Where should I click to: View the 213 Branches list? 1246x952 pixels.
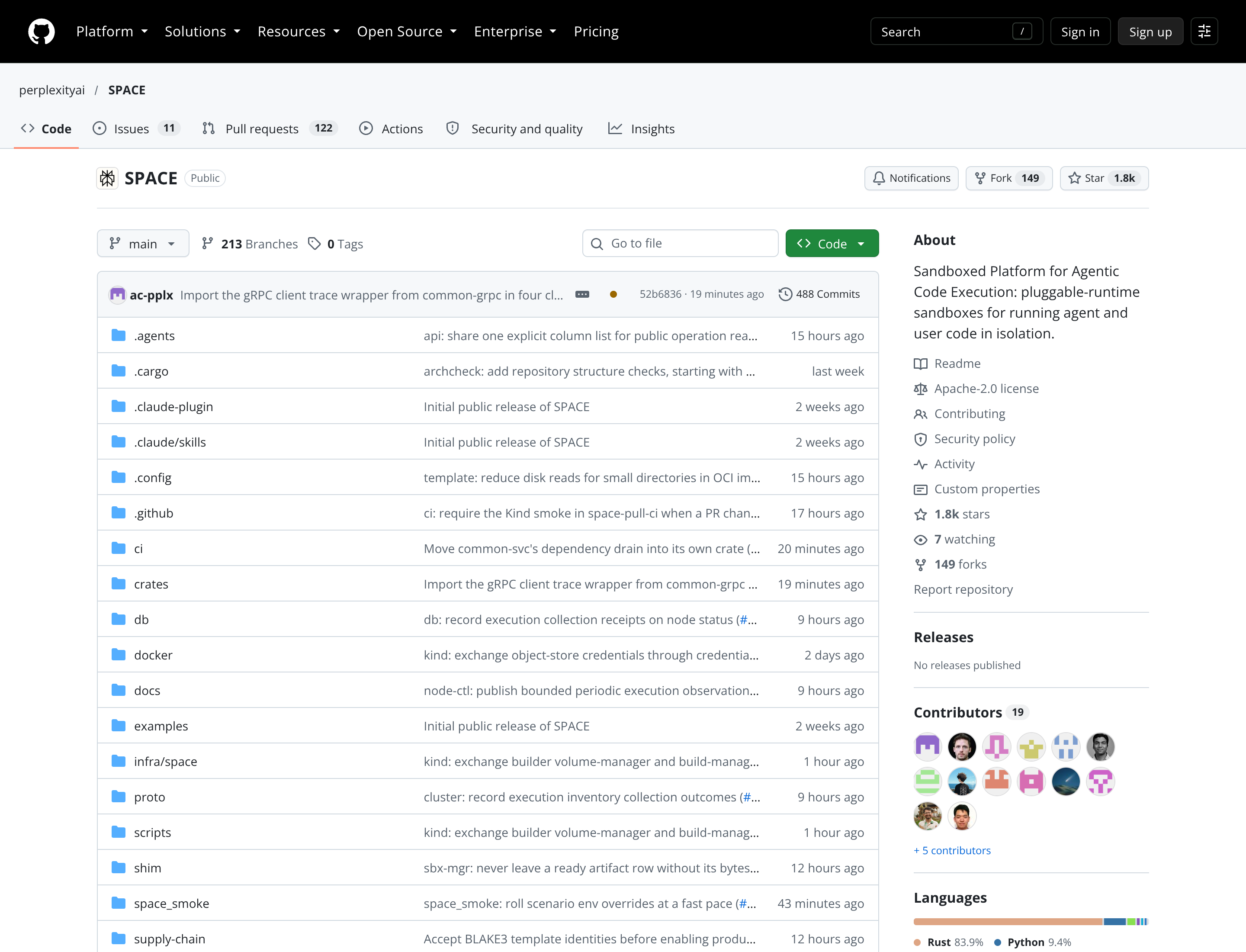(x=250, y=244)
